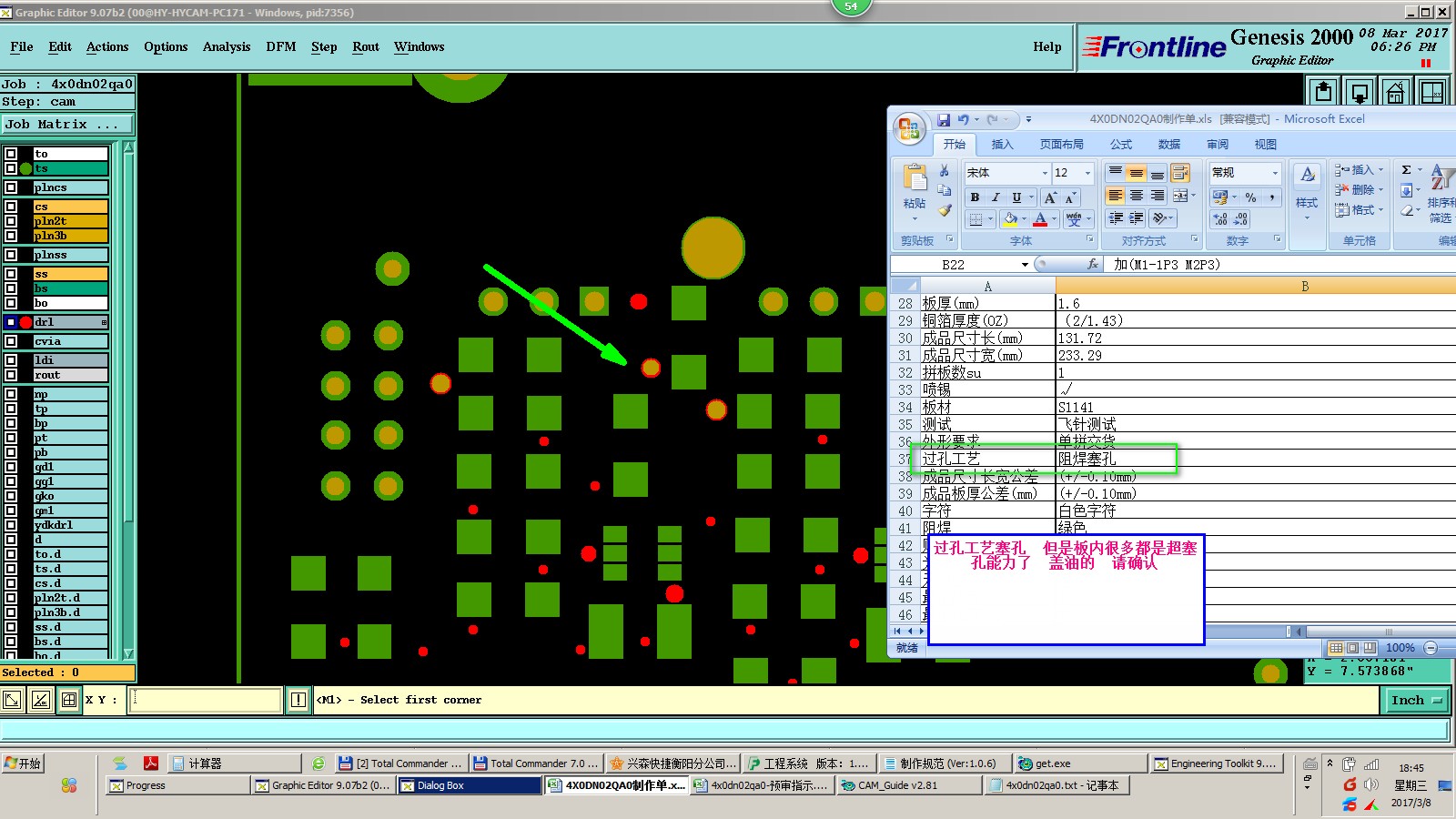Increase font size in Excel
Screen dimensions: 1456x819
tap(1050, 197)
